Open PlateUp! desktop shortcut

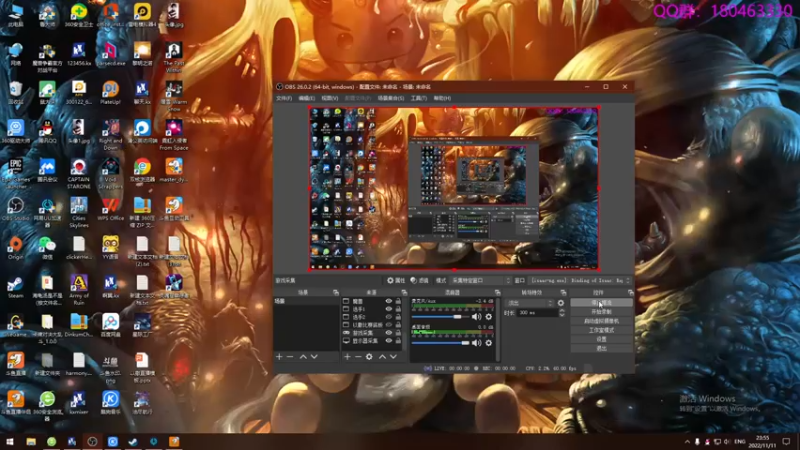[x=110, y=94]
